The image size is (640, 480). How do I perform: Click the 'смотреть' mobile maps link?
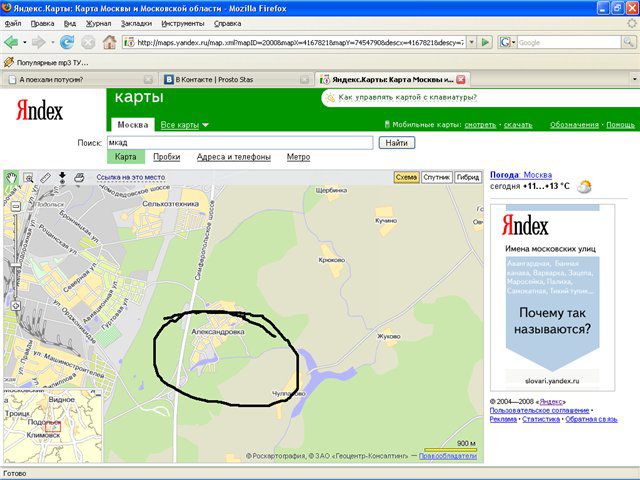click(x=480, y=124)
